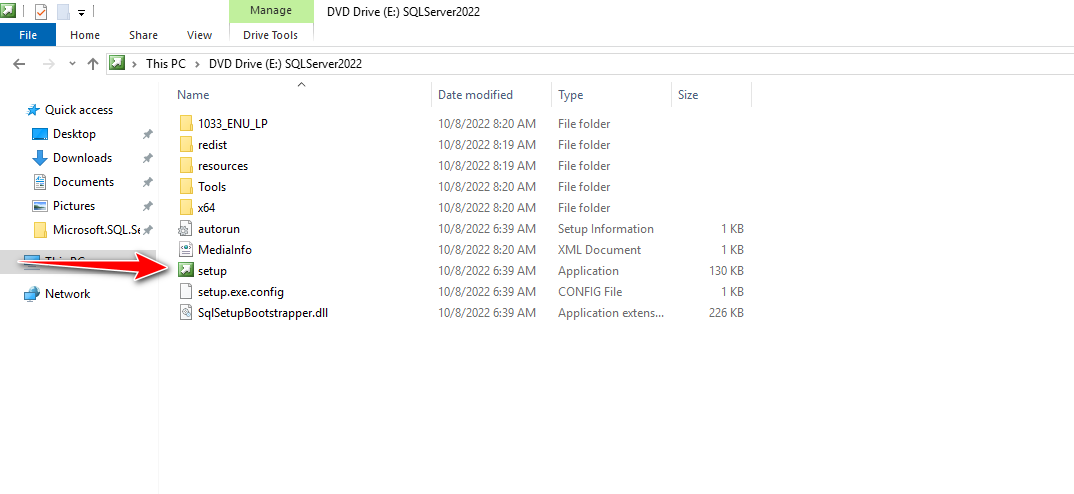Sort files by Size column header
1074x494 pixels.
point(688,95)
